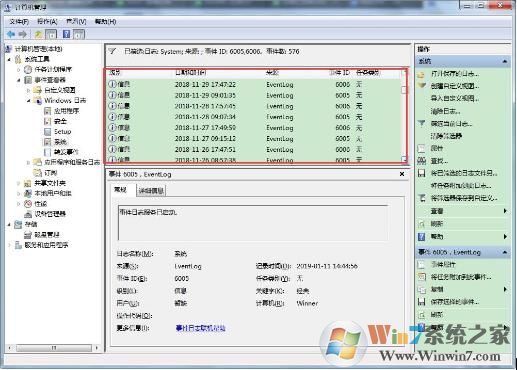The width and height of the screenshot is (517, 370).
Task: Select 设备管理器 in the tree
Action: coord(50,214)
